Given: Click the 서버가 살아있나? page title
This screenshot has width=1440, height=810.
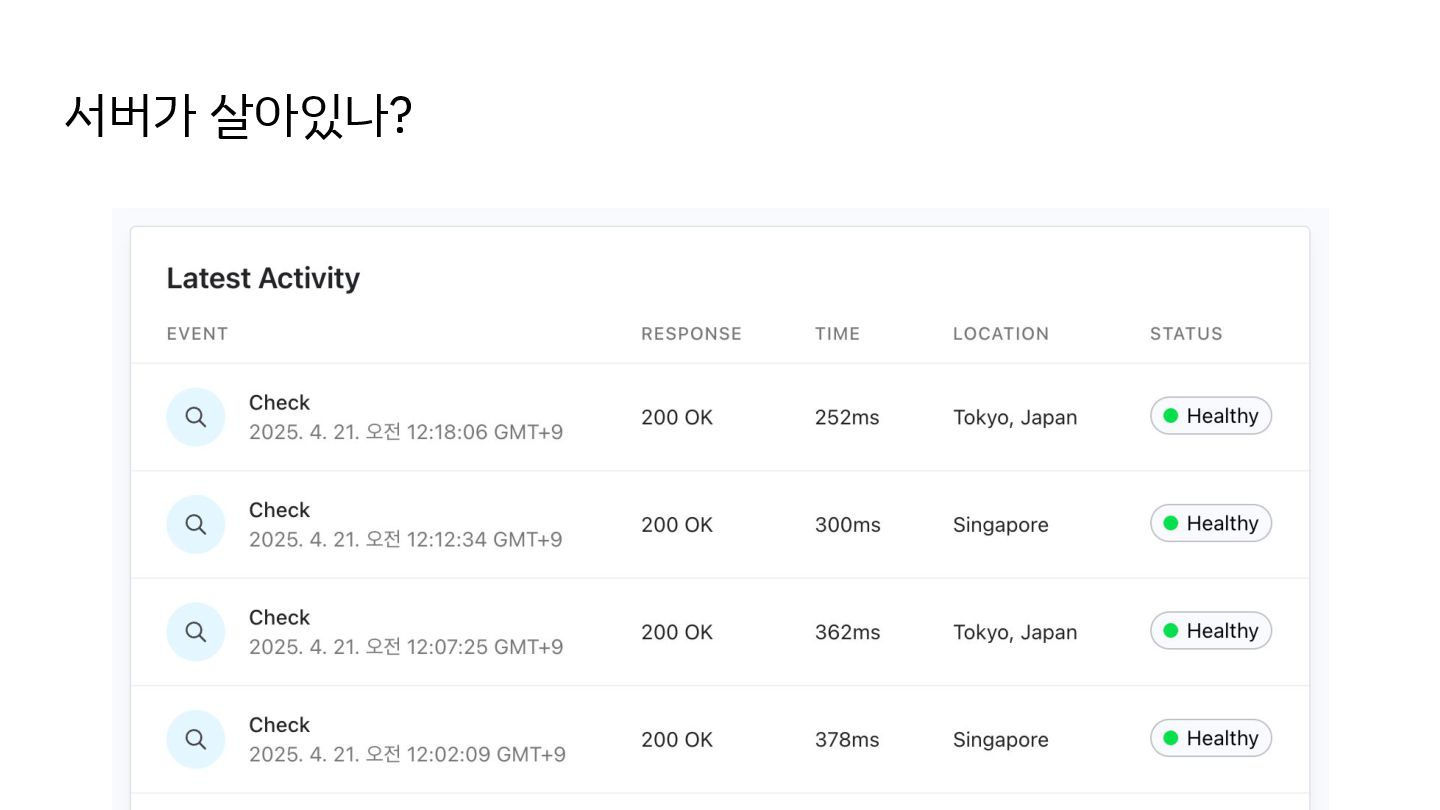Looking at the screenshot, I should pos(238,115).
